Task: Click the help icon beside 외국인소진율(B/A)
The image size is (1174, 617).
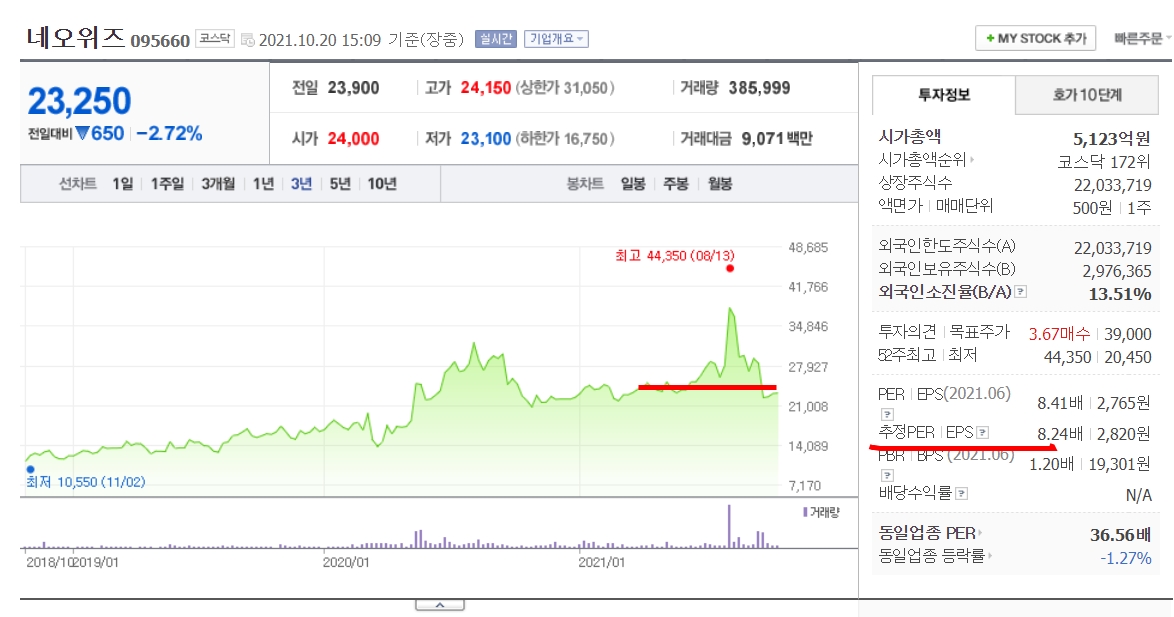Action: [x=1021, y=292]
